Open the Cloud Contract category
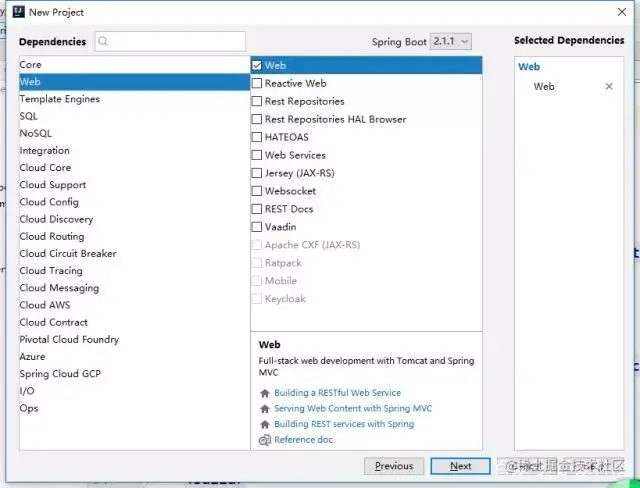The height and width of the screenshot is (488, 640). coord(134,322)
